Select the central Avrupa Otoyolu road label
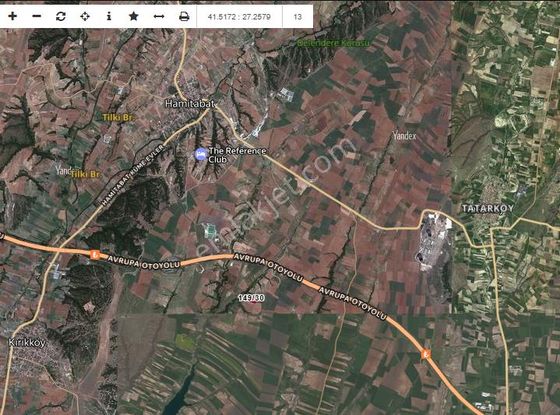The height and width of the screenshot is (415, 560). [269, 268]
